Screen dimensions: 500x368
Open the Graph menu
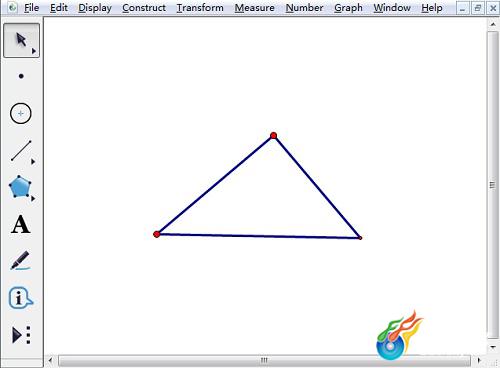point(348,8)
